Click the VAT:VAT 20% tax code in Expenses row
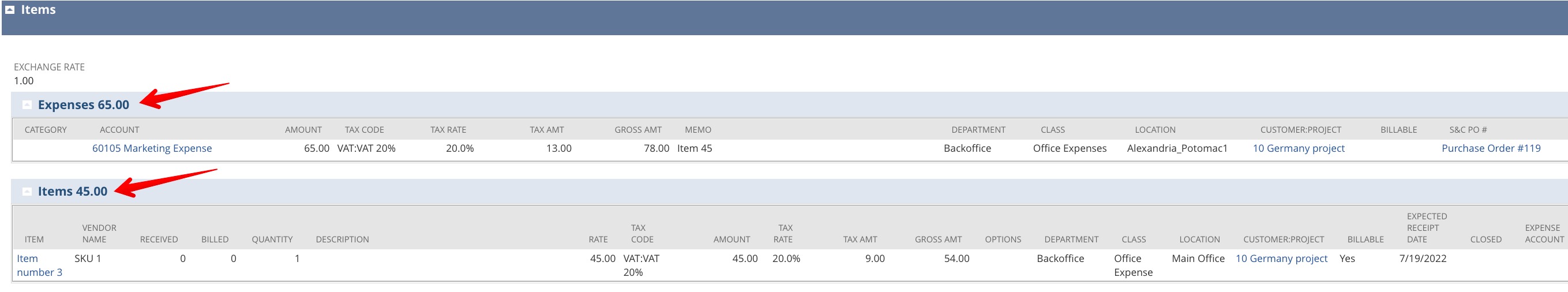Viewport: 1568px width, 292px height. tap(366, 148)
